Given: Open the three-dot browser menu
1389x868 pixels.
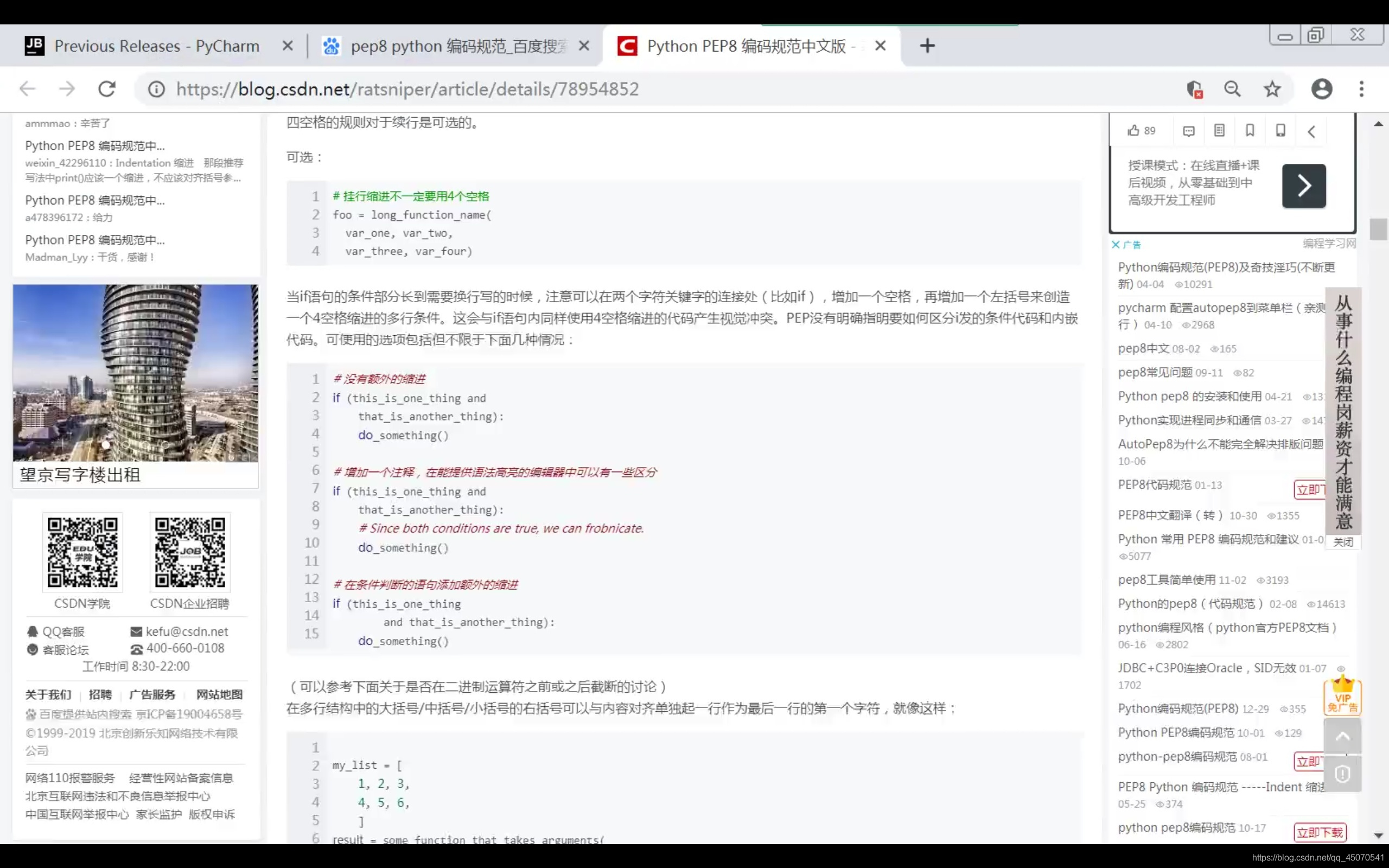Looking at the screenshot, I should click(1361, 89).
